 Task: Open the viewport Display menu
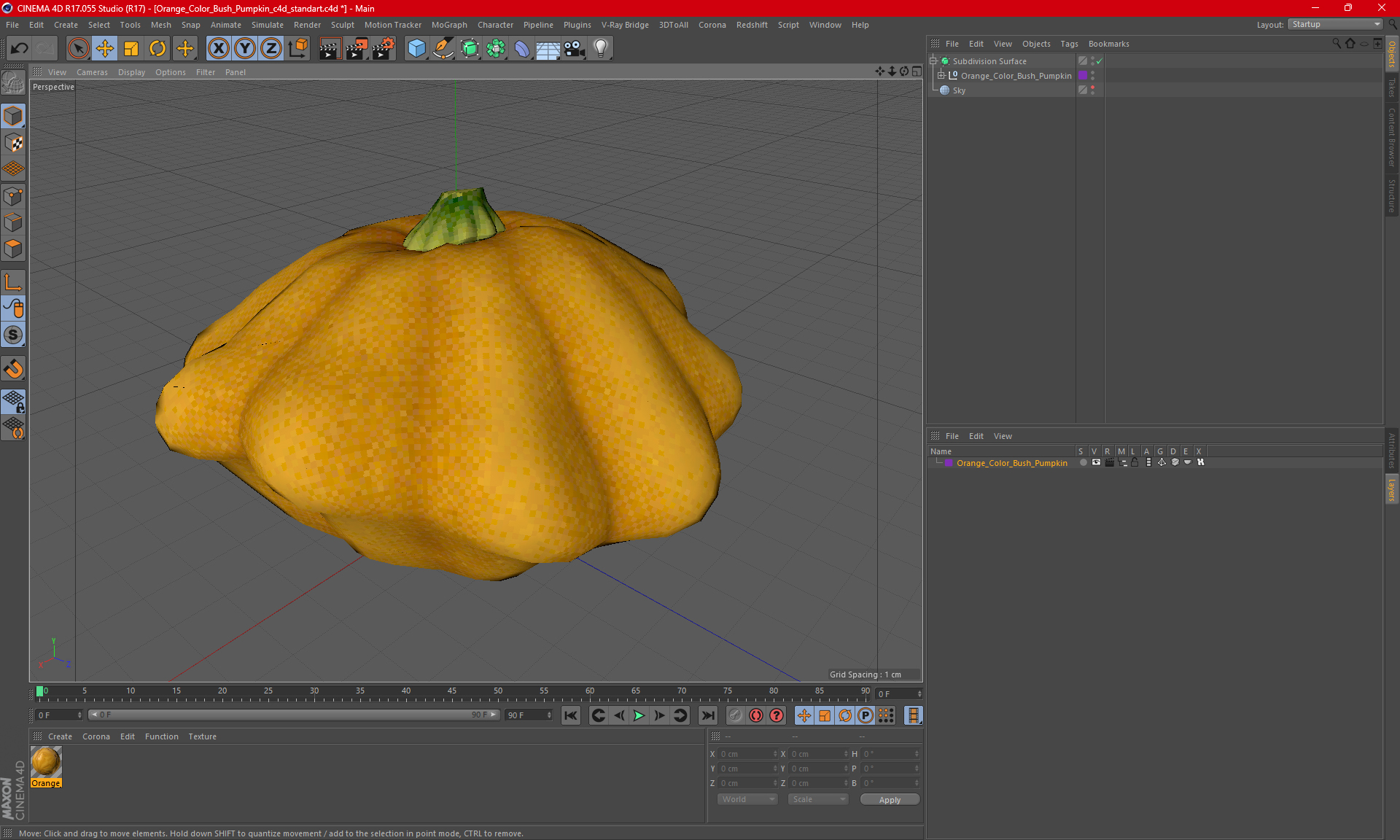pos(131,72)
